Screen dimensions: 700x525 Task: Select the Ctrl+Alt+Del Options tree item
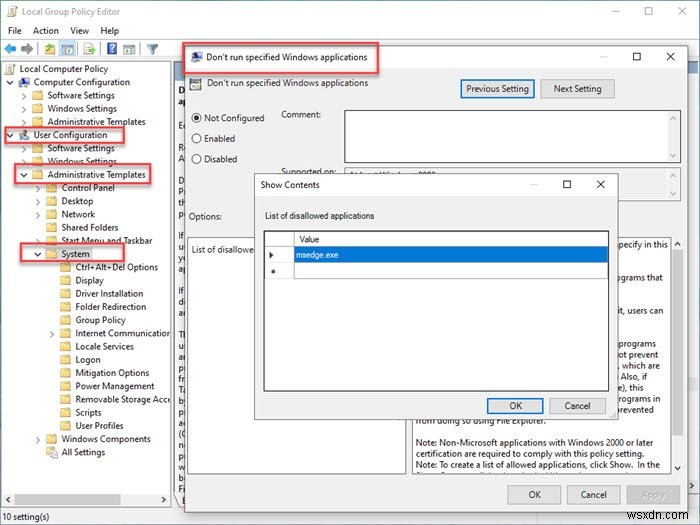(117, 267)
